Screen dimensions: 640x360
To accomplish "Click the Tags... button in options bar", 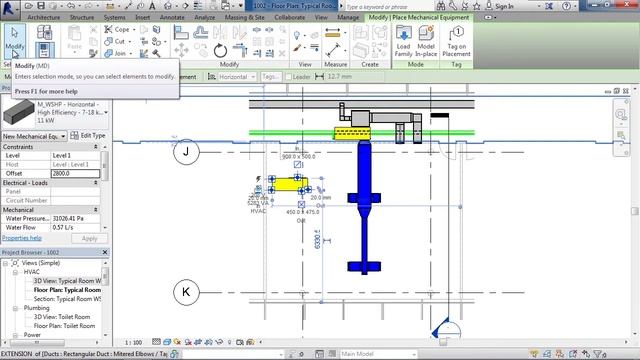I will point(271,77).
